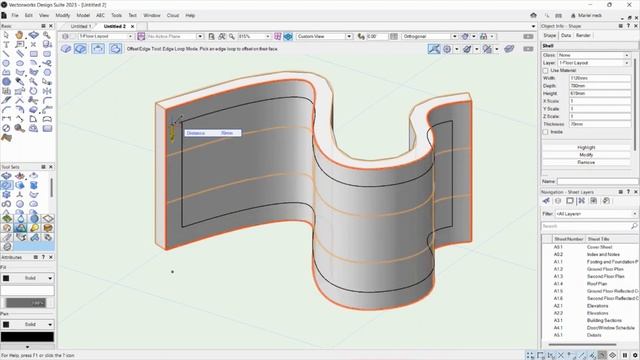Select the Rectangle tool

pyautogui.click(x=33, y=54)
